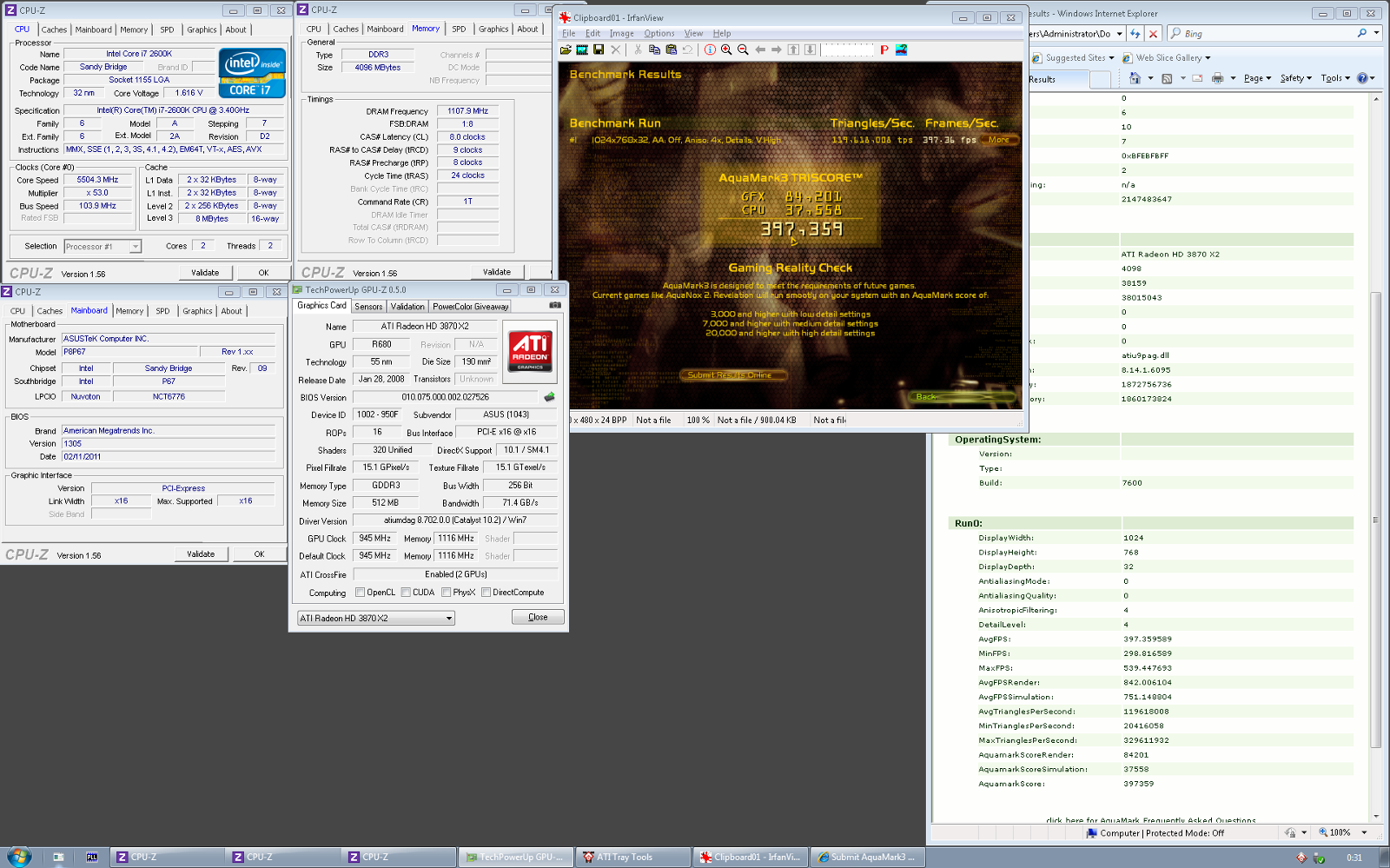The height and width of the screenshot is (868, 1390).
Task: Switch to Sensors tab in GPU-Z
Action: coord(368,306)
